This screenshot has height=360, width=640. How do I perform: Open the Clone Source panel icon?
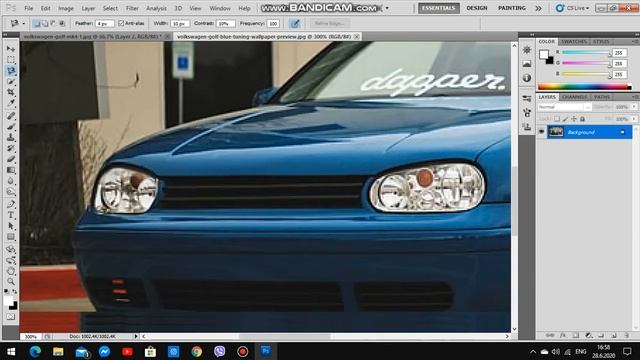[x=527, y=127]
